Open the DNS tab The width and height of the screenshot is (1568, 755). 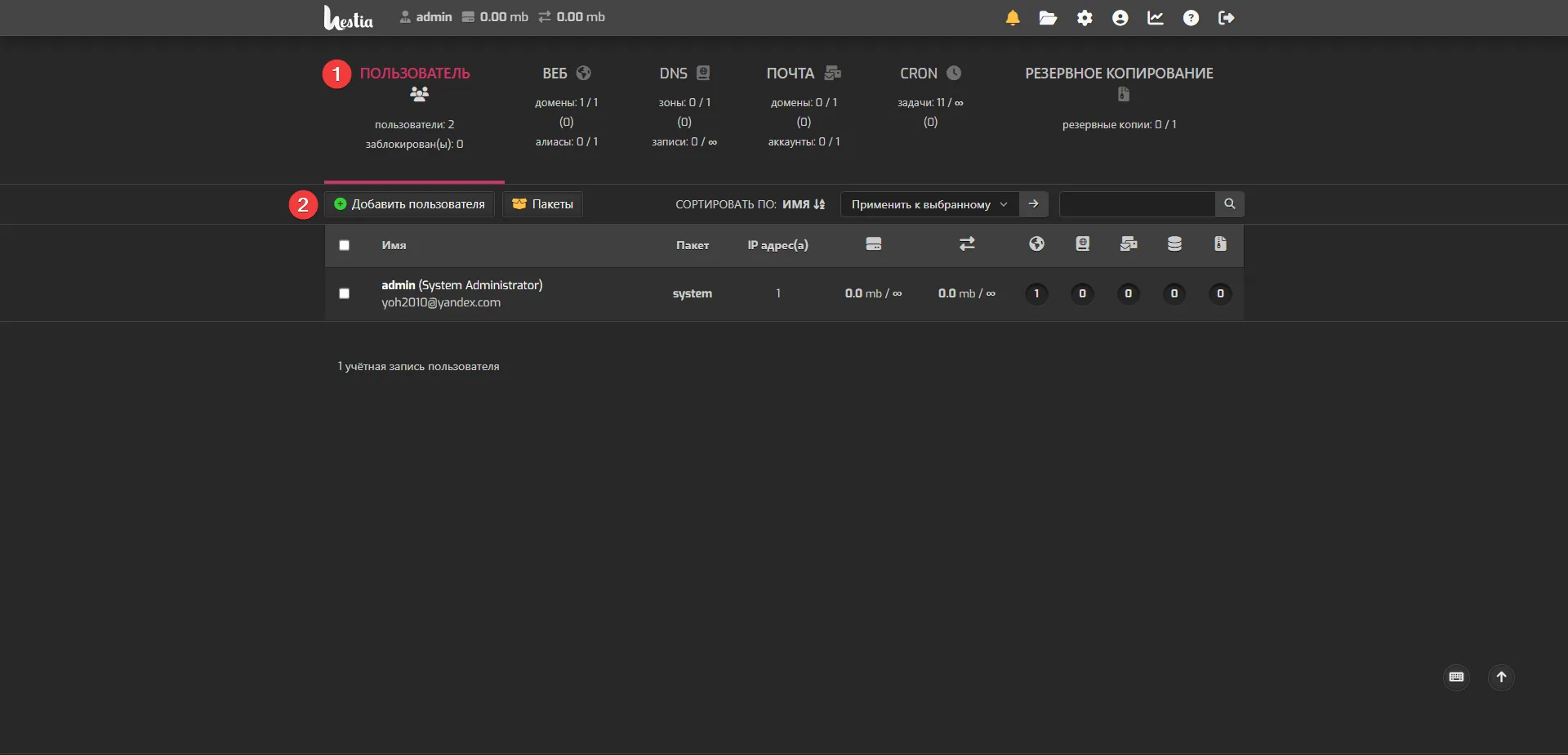(x=684, y=74)
